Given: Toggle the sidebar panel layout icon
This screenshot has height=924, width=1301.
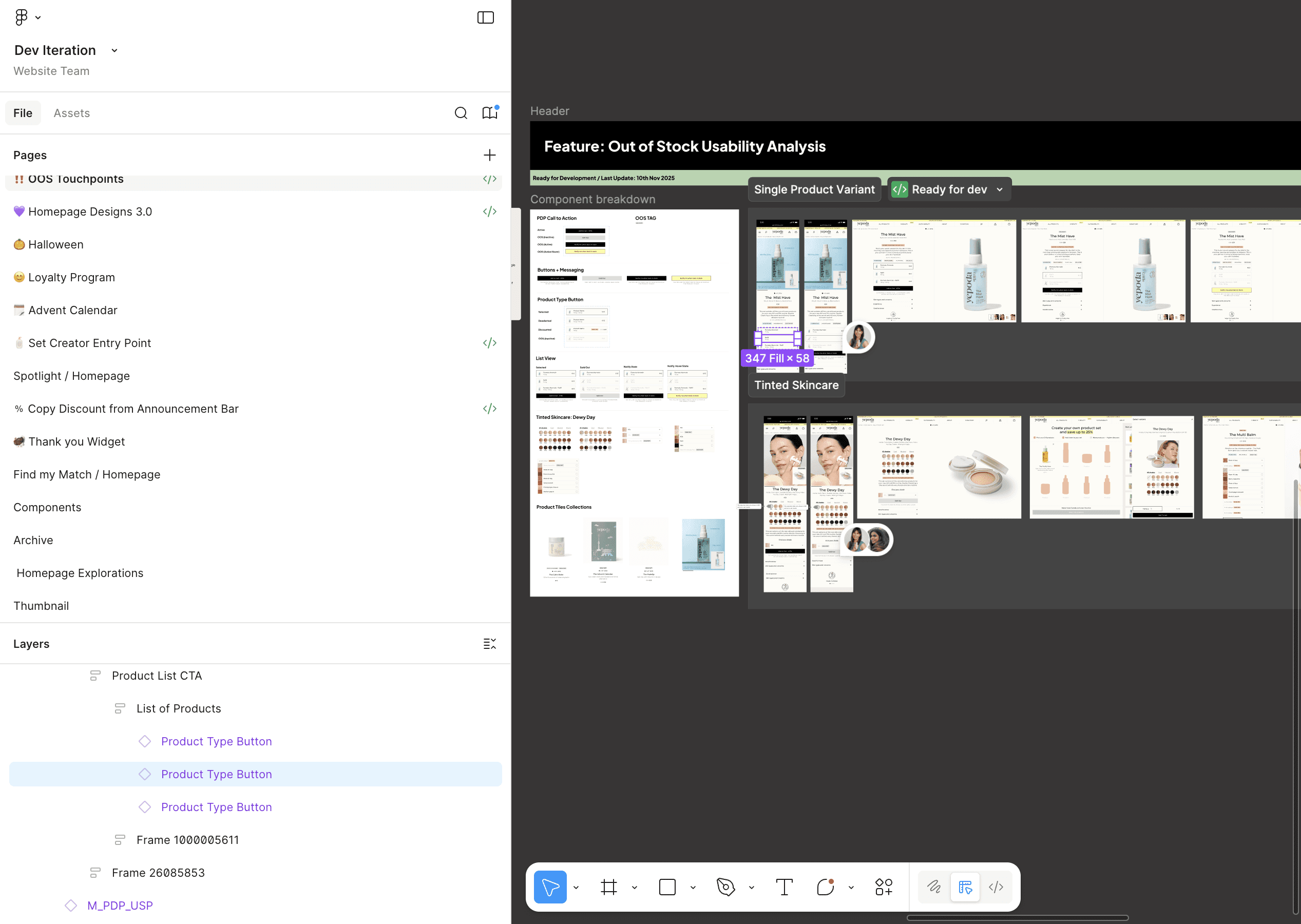Looking at the screenshot, I should [485, 17].
